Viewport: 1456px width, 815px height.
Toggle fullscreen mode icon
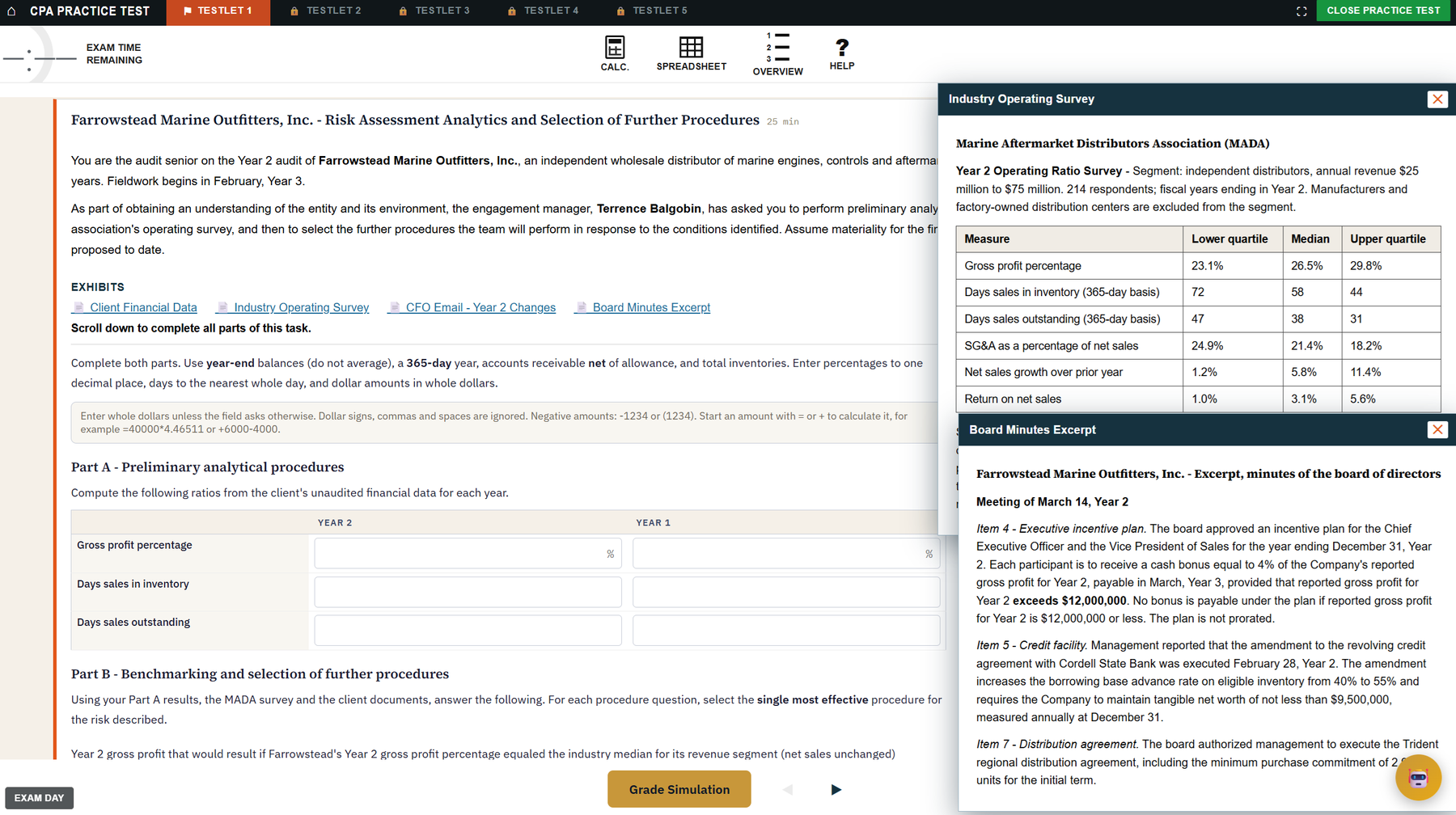[1302, 11]
